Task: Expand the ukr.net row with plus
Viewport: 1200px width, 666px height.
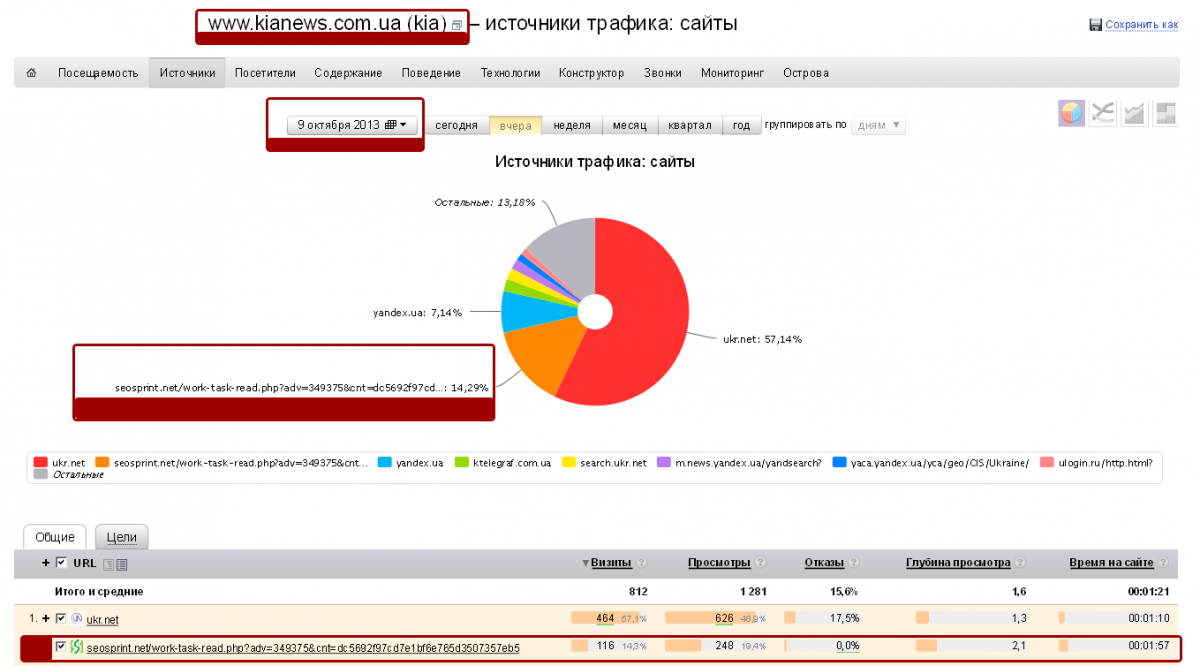Action: click(x=46, y=619)
